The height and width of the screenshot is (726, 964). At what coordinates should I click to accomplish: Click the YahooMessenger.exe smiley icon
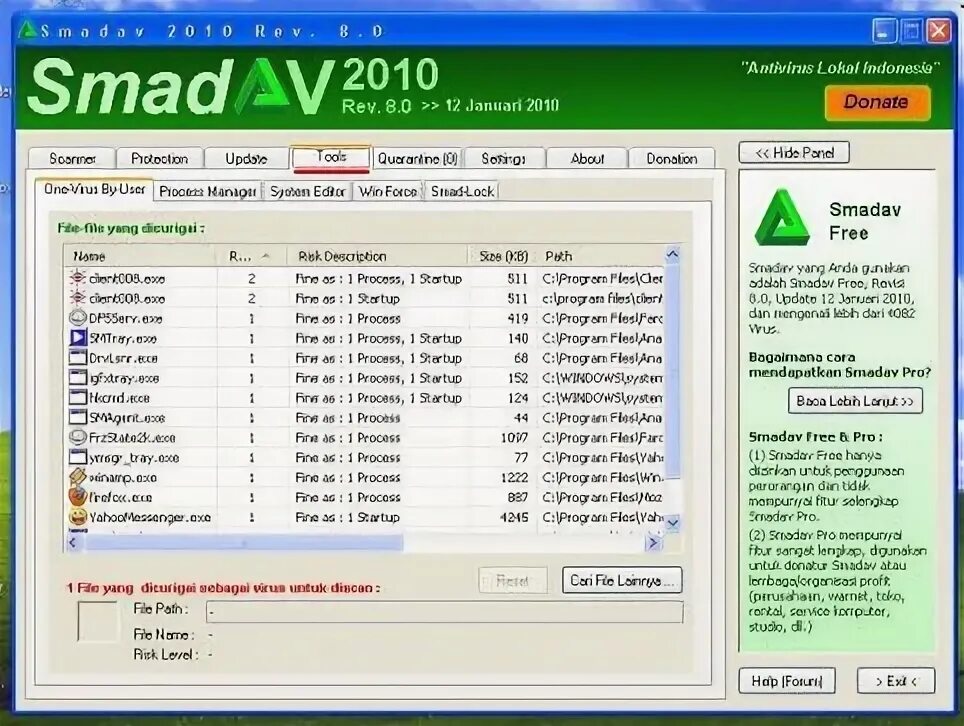coord(77,517)
